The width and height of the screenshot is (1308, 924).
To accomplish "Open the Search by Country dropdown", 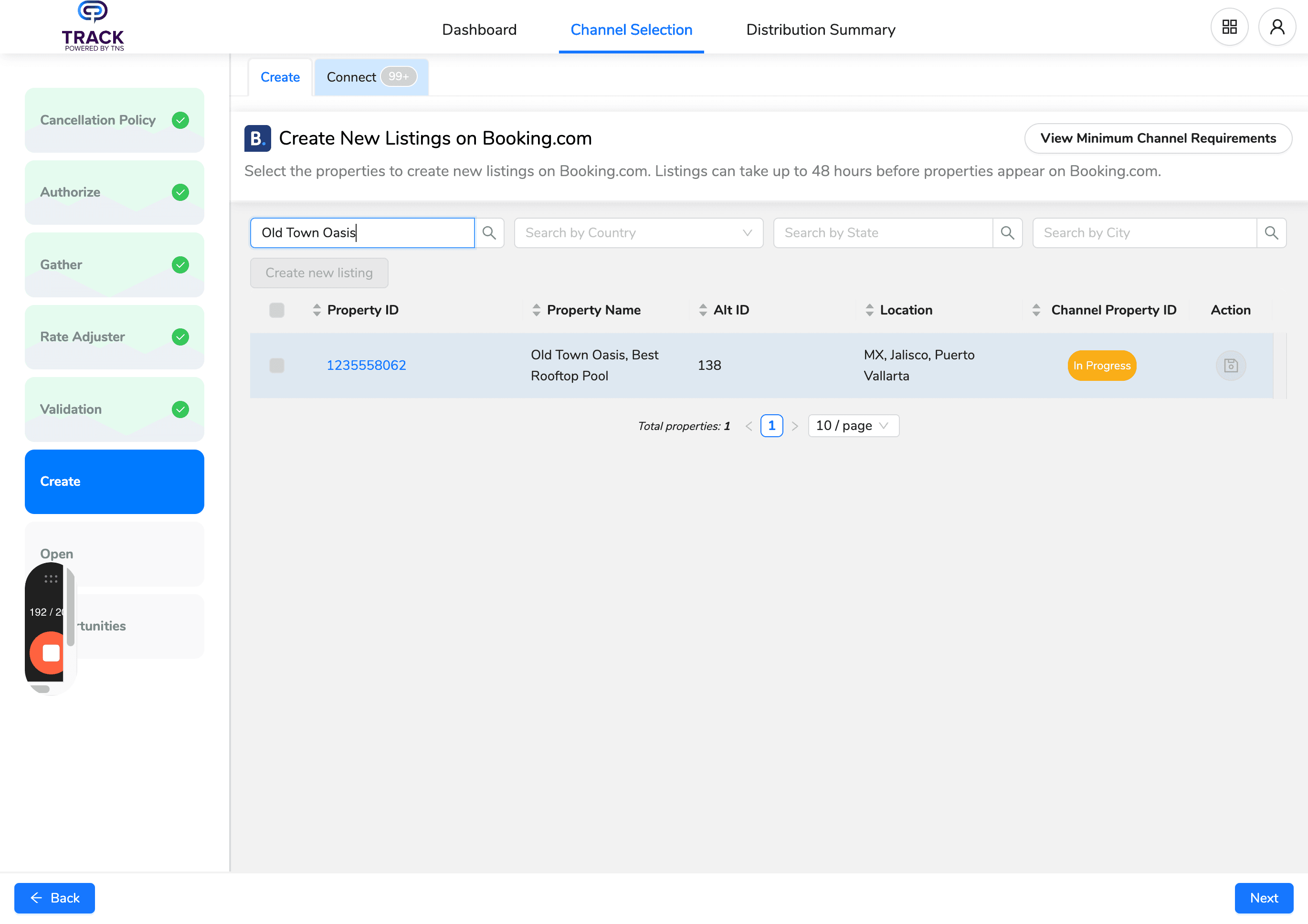I will coord(639,233).
